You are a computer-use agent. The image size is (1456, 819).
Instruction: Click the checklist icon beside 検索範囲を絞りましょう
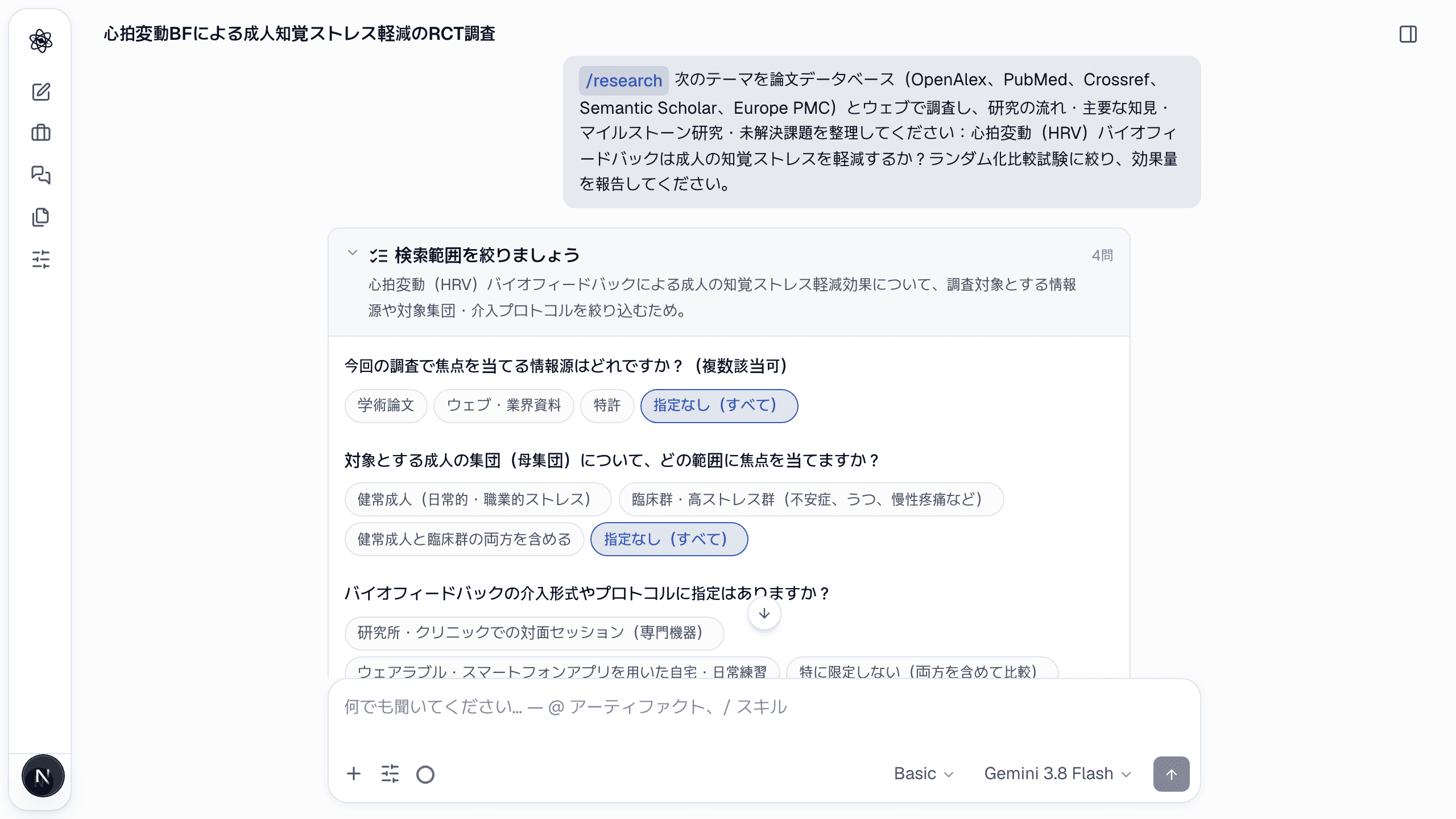tap(379, 255)
